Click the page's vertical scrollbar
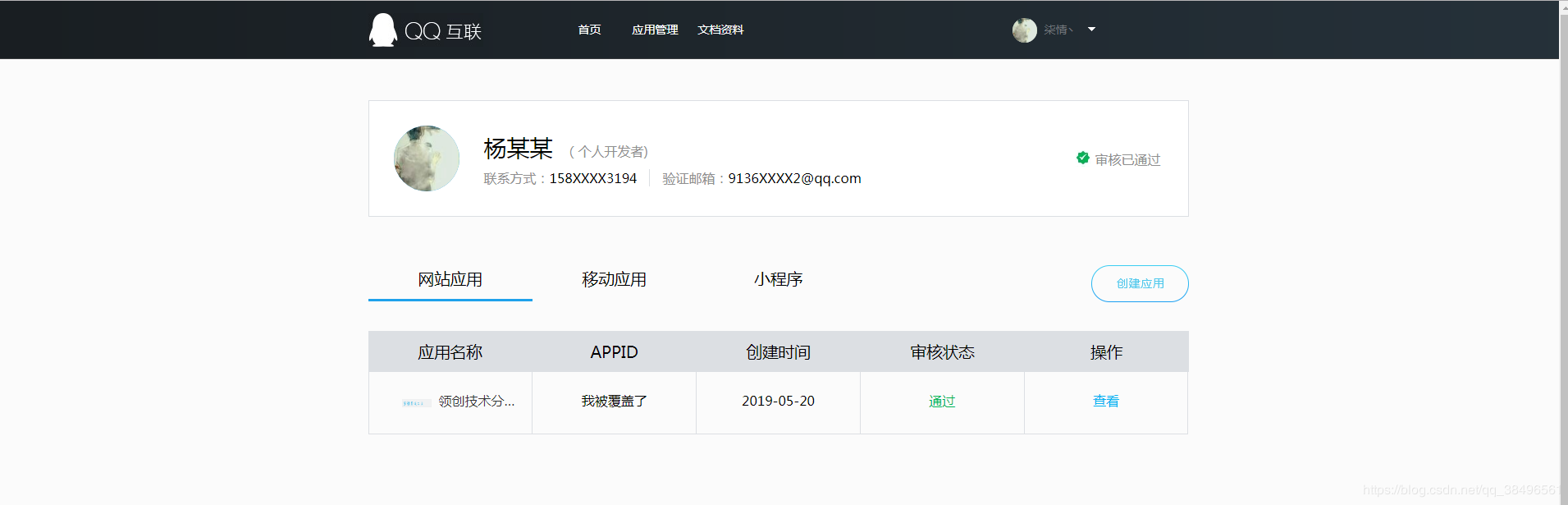1568x505 pixels. pyautogui.click(x=1563, y=246)
